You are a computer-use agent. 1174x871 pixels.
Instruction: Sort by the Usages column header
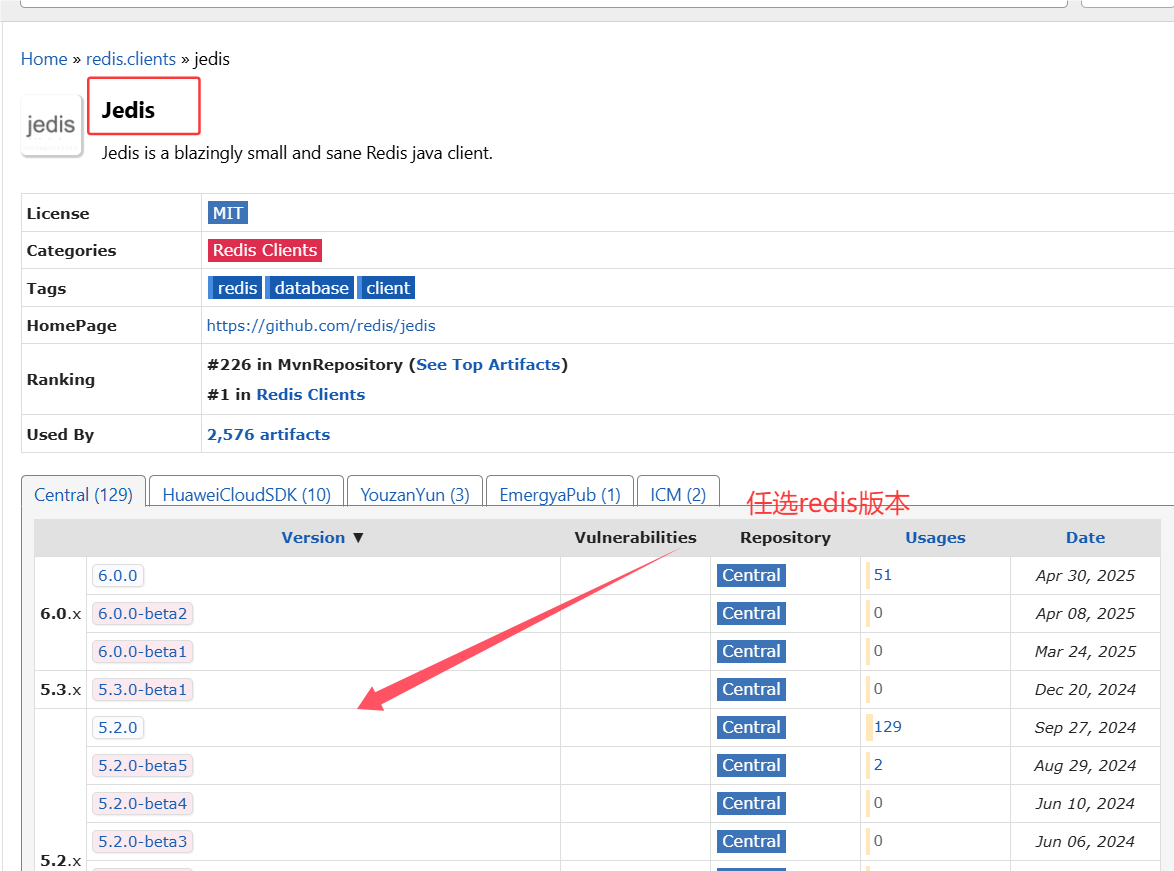pyautogui.click(x=935, y=538)
